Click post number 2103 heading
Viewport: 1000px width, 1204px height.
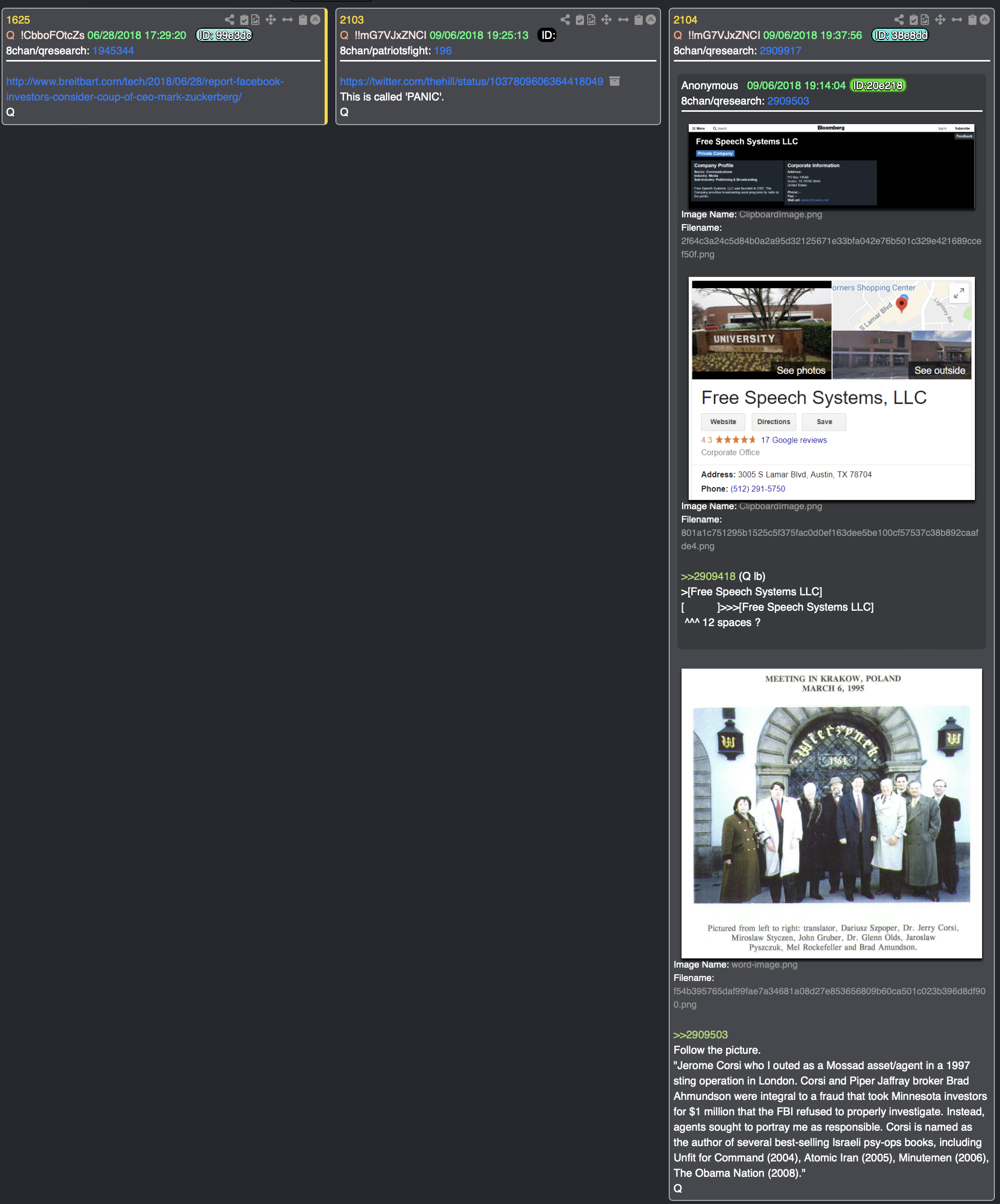pyautogui.click(x=351, y=19)
